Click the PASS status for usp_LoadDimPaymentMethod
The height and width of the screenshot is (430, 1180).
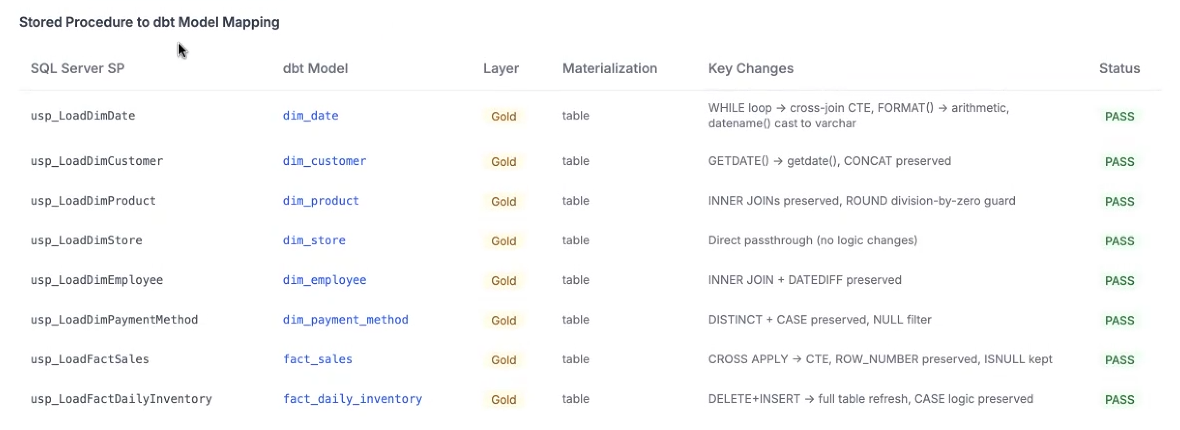pyautogui.click(x=1119, y=321)
